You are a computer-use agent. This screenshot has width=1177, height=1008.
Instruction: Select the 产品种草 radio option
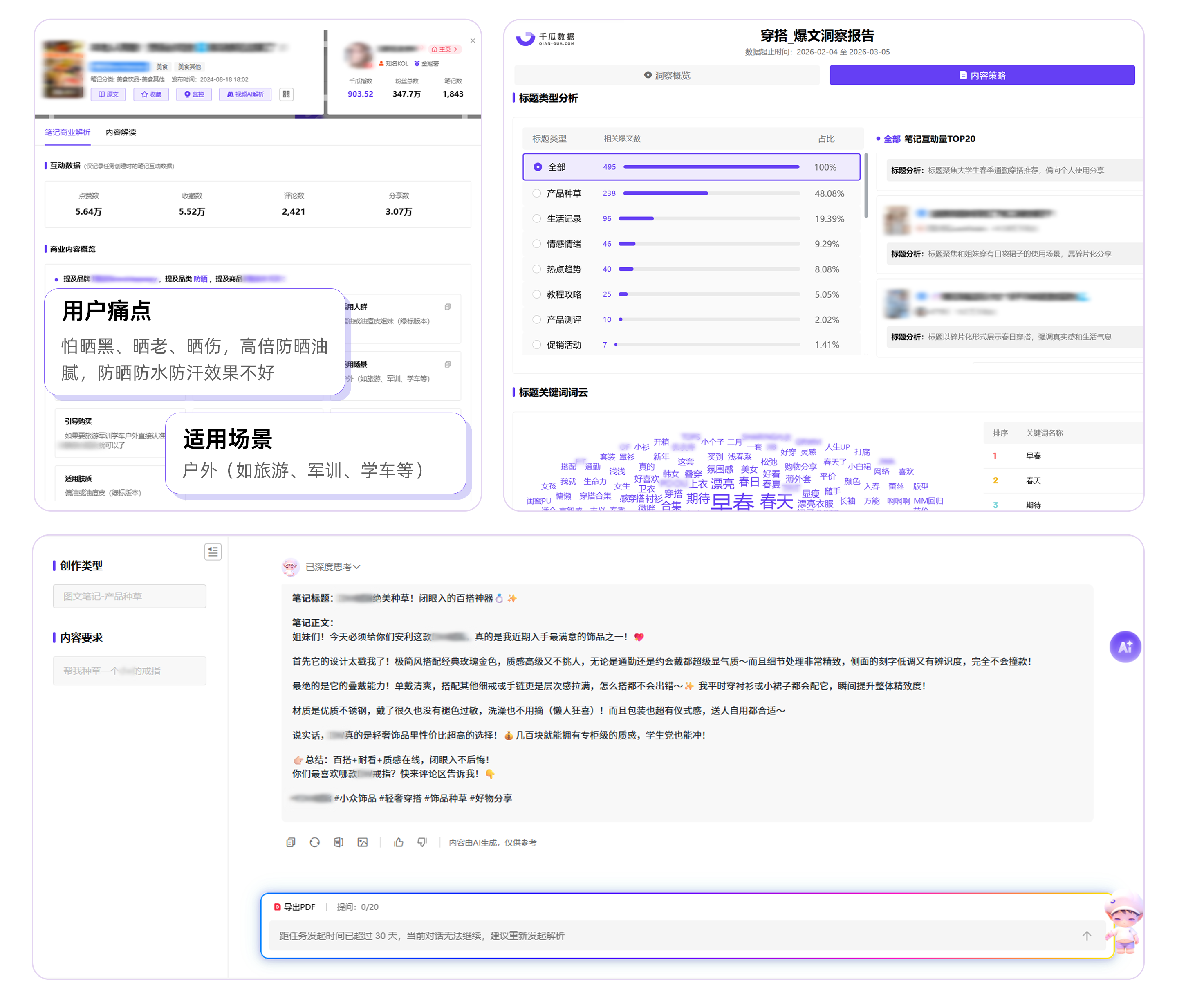pos(536,193)
